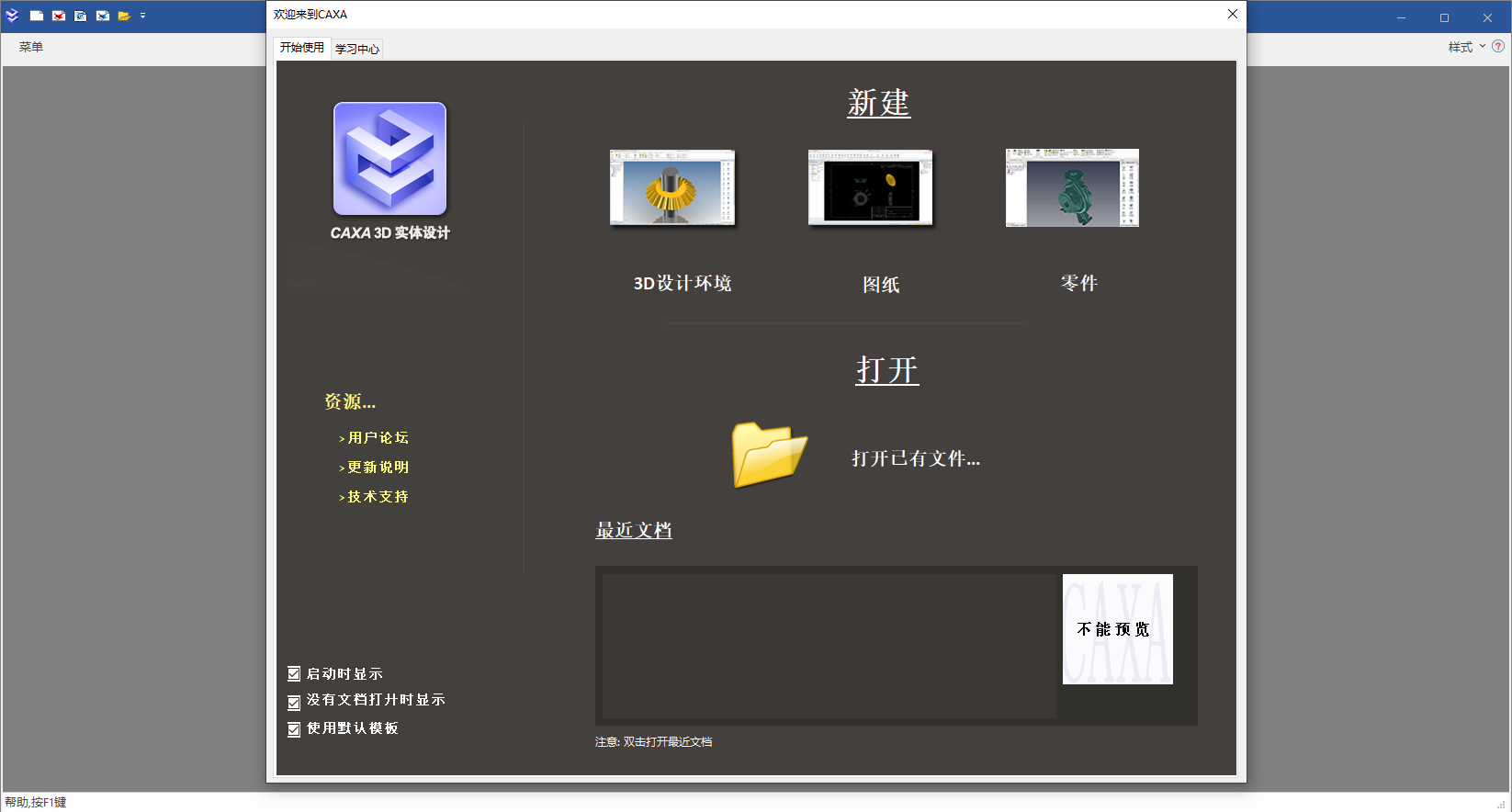
Task: Click the large yellow open-folder icon
Action: pos(769,455)
